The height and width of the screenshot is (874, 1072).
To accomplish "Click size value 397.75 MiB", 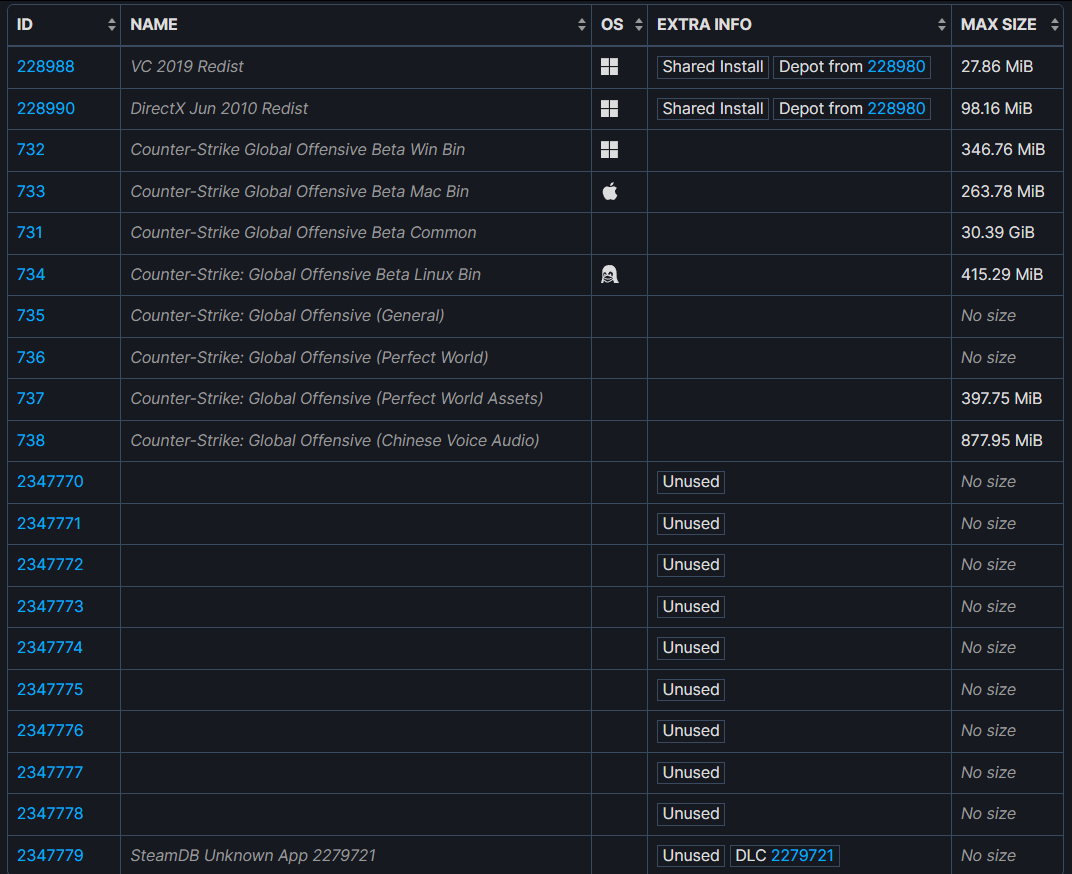I will (1002, 398).
